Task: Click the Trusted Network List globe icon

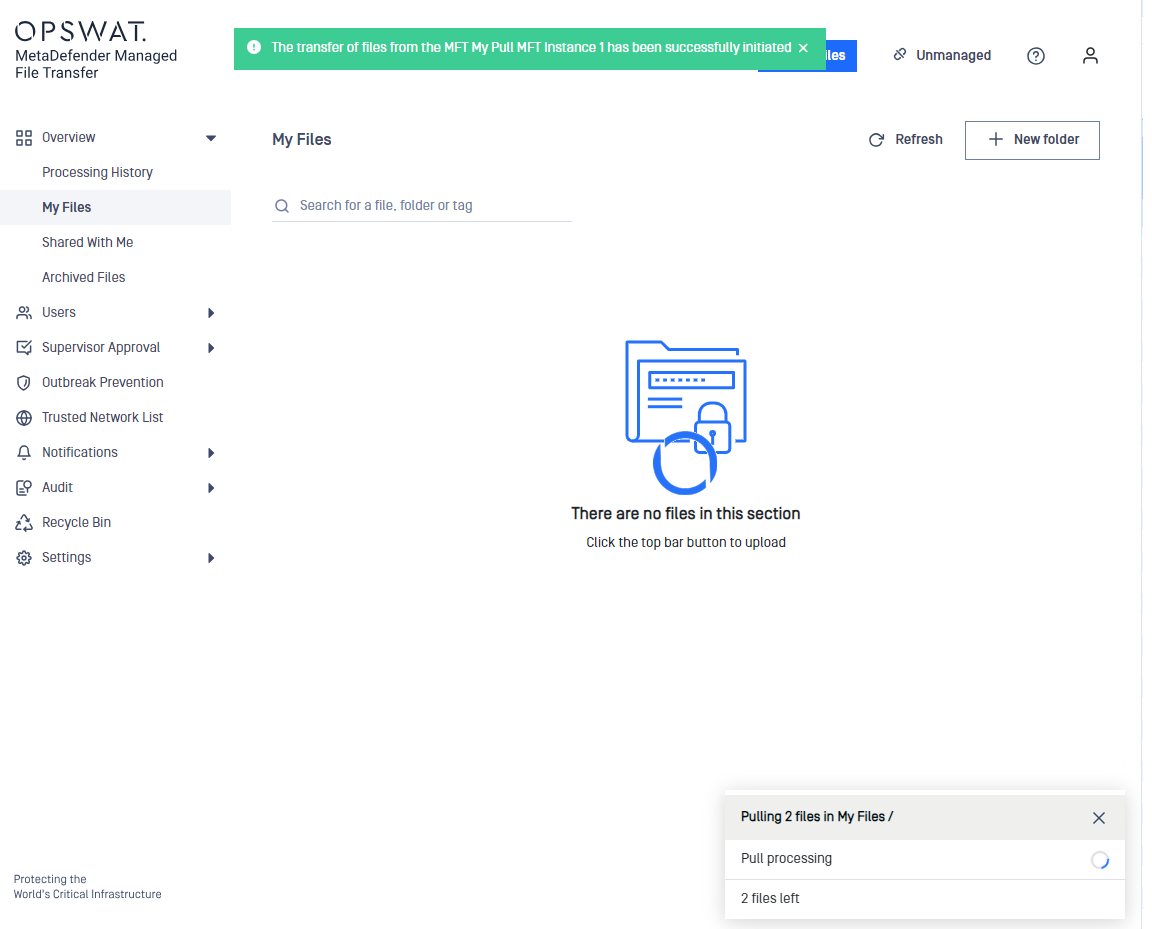Action: point(24,417)
